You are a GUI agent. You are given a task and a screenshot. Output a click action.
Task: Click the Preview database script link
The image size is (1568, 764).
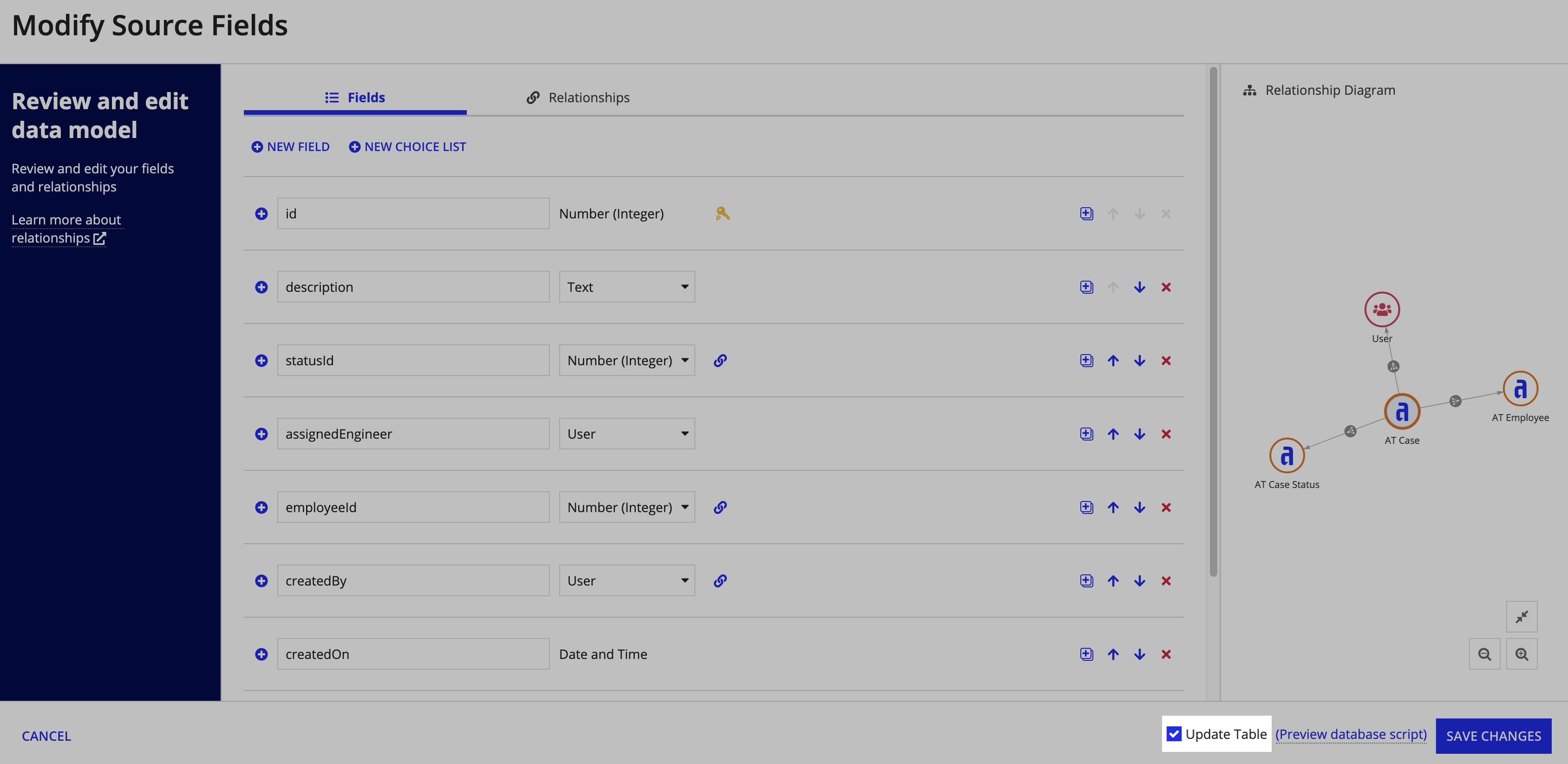click(1351, 734)
